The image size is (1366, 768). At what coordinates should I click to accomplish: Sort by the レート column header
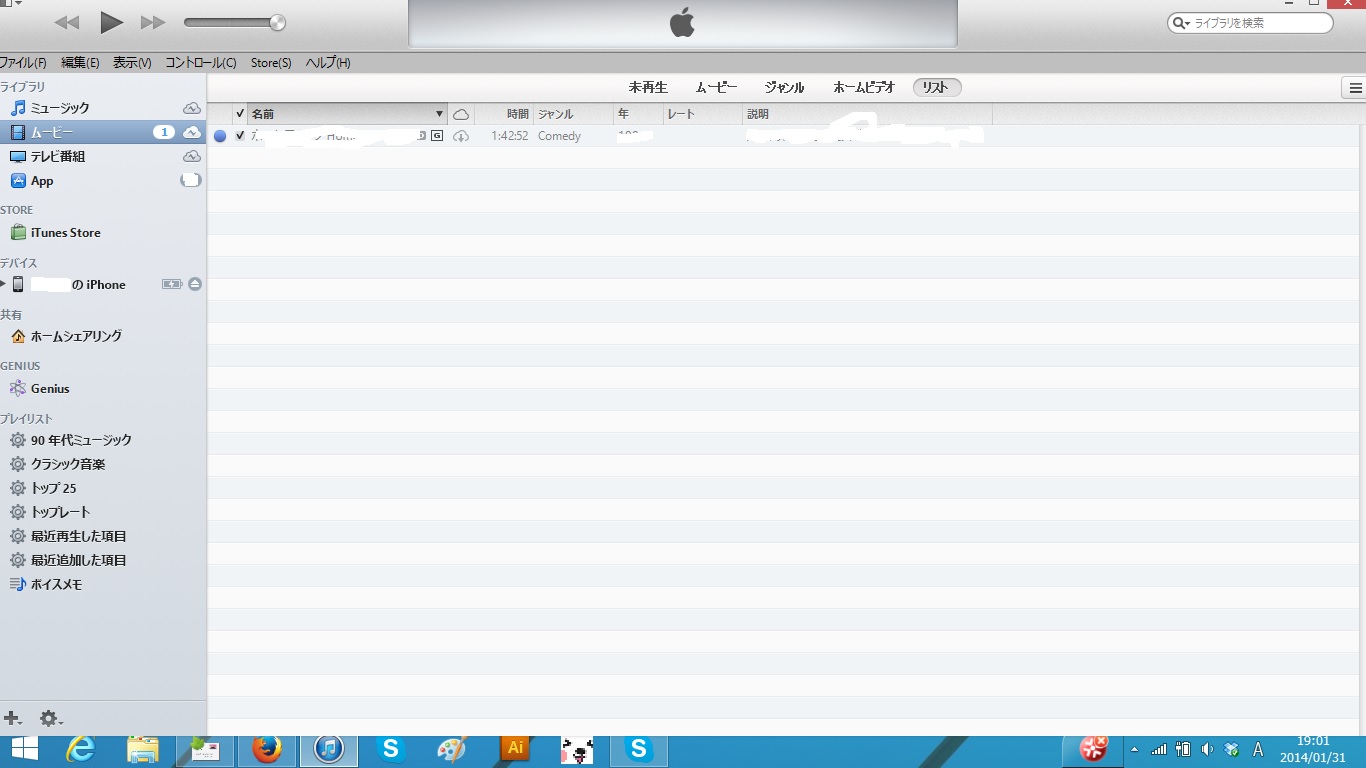[x=703, y=114]
